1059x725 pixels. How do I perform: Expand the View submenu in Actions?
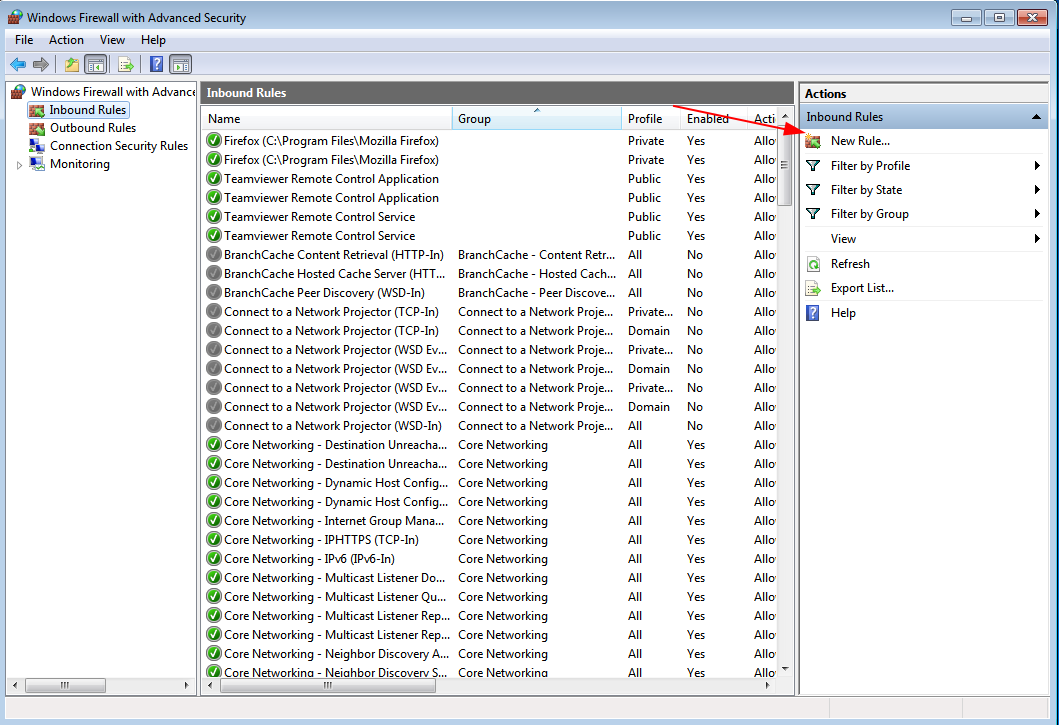pos(1037,239)
